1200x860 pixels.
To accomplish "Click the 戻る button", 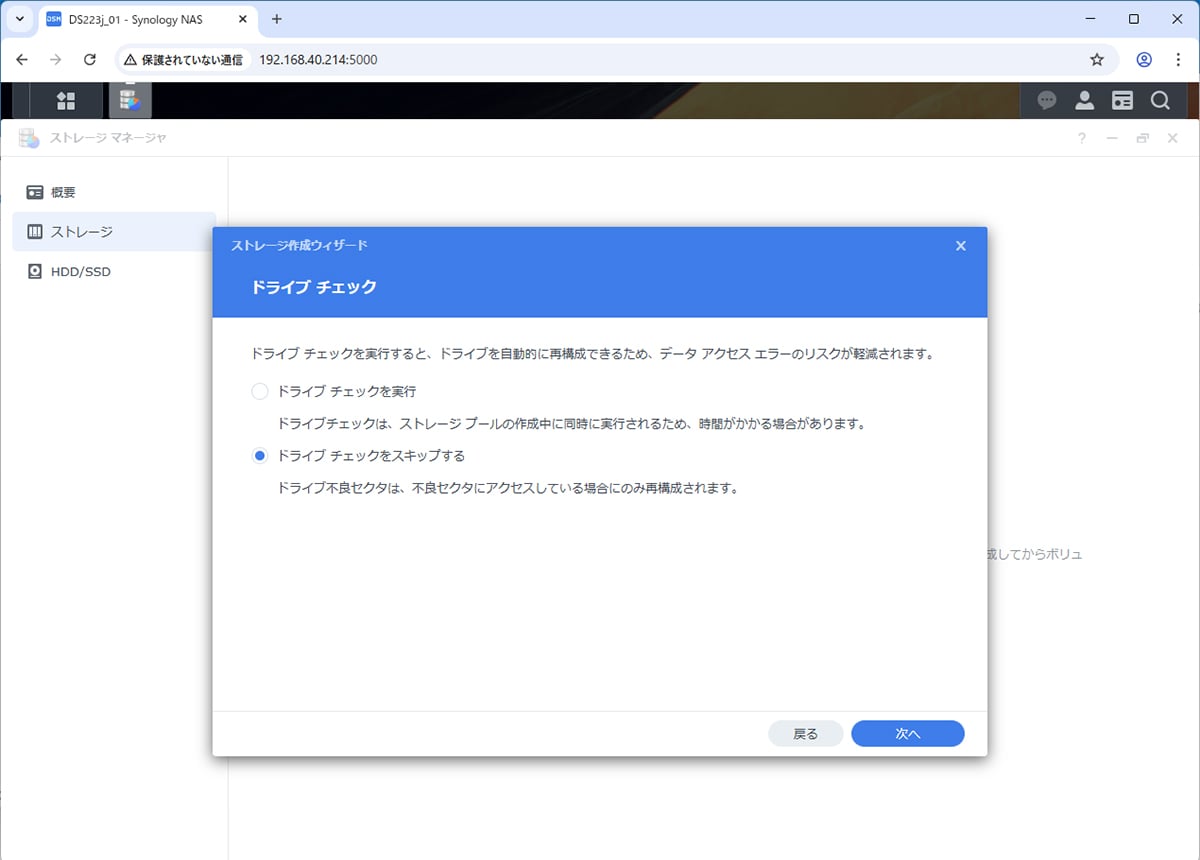I will pyautogui.click(x=805, y=733).
